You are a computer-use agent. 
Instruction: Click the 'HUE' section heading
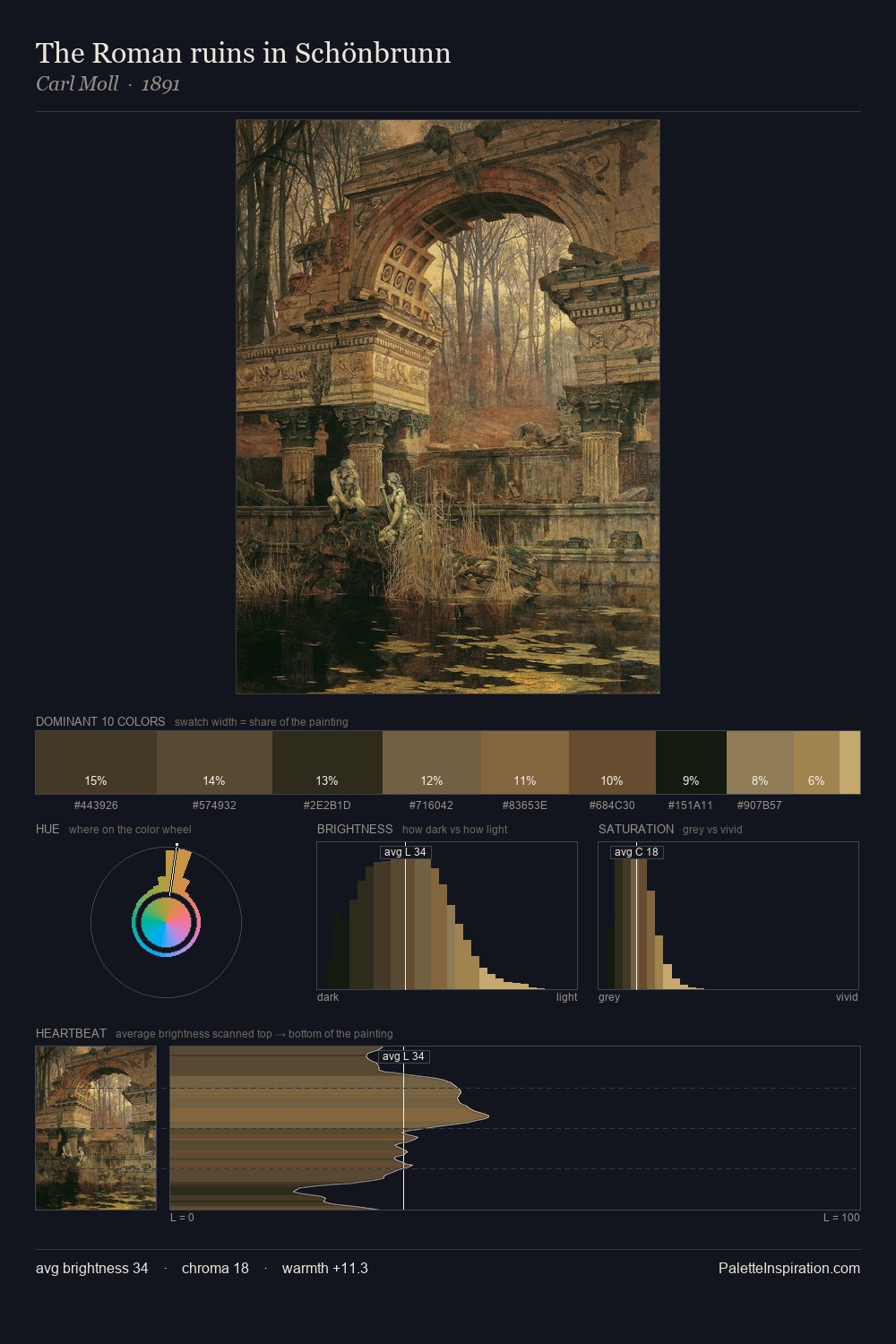tap(47, 829)
